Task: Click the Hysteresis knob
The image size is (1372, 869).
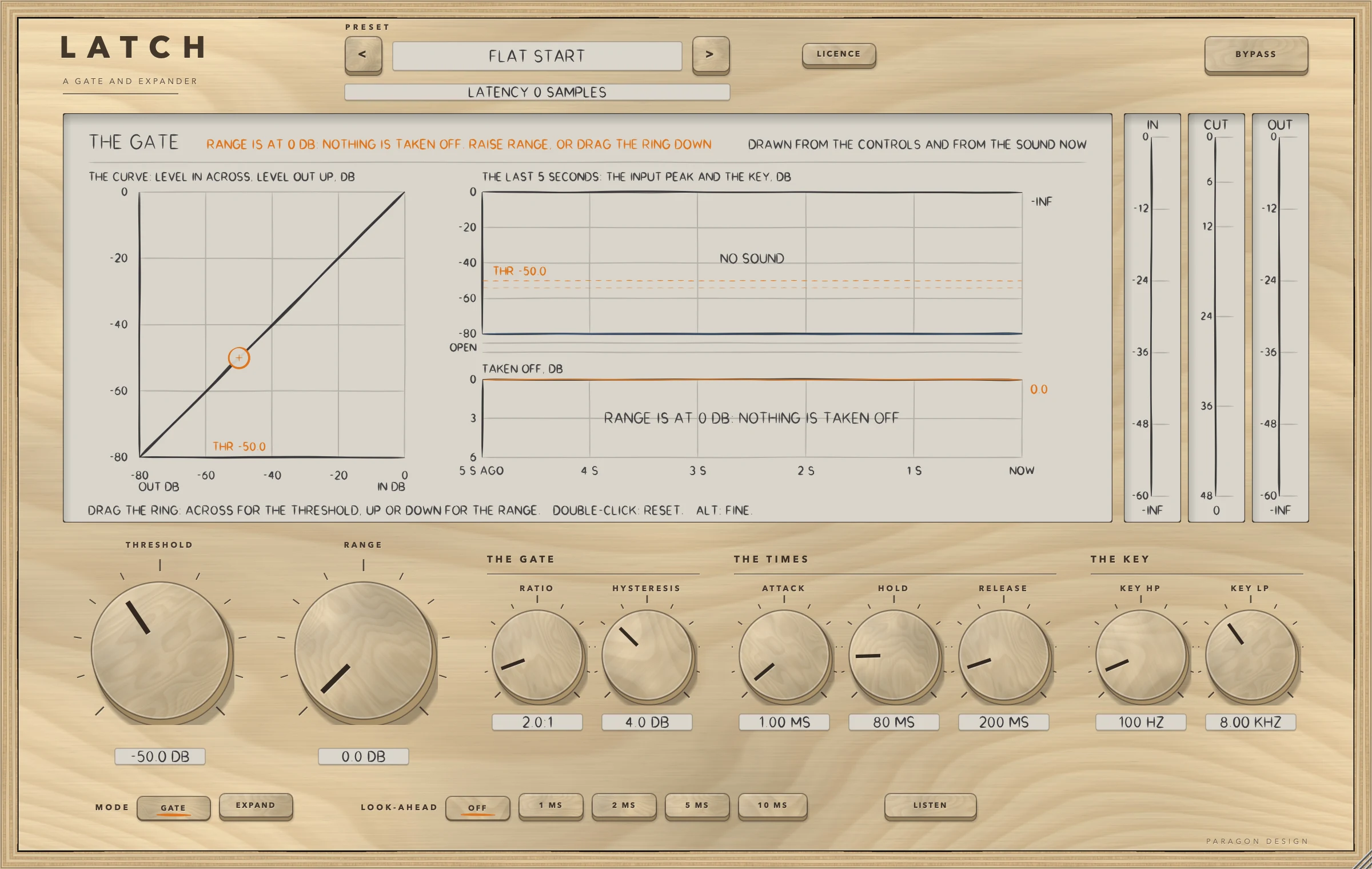Action: (x=647, y=655)
